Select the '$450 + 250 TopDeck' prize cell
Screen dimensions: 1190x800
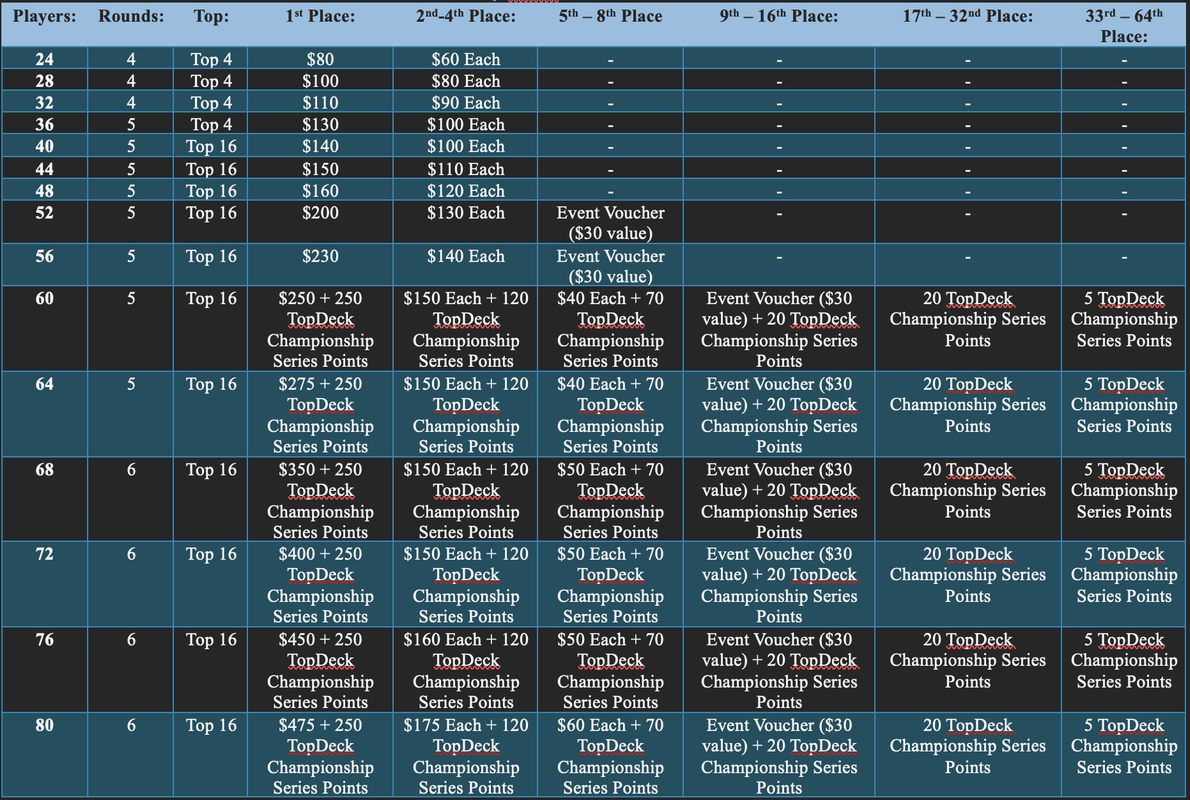point(320,671)
